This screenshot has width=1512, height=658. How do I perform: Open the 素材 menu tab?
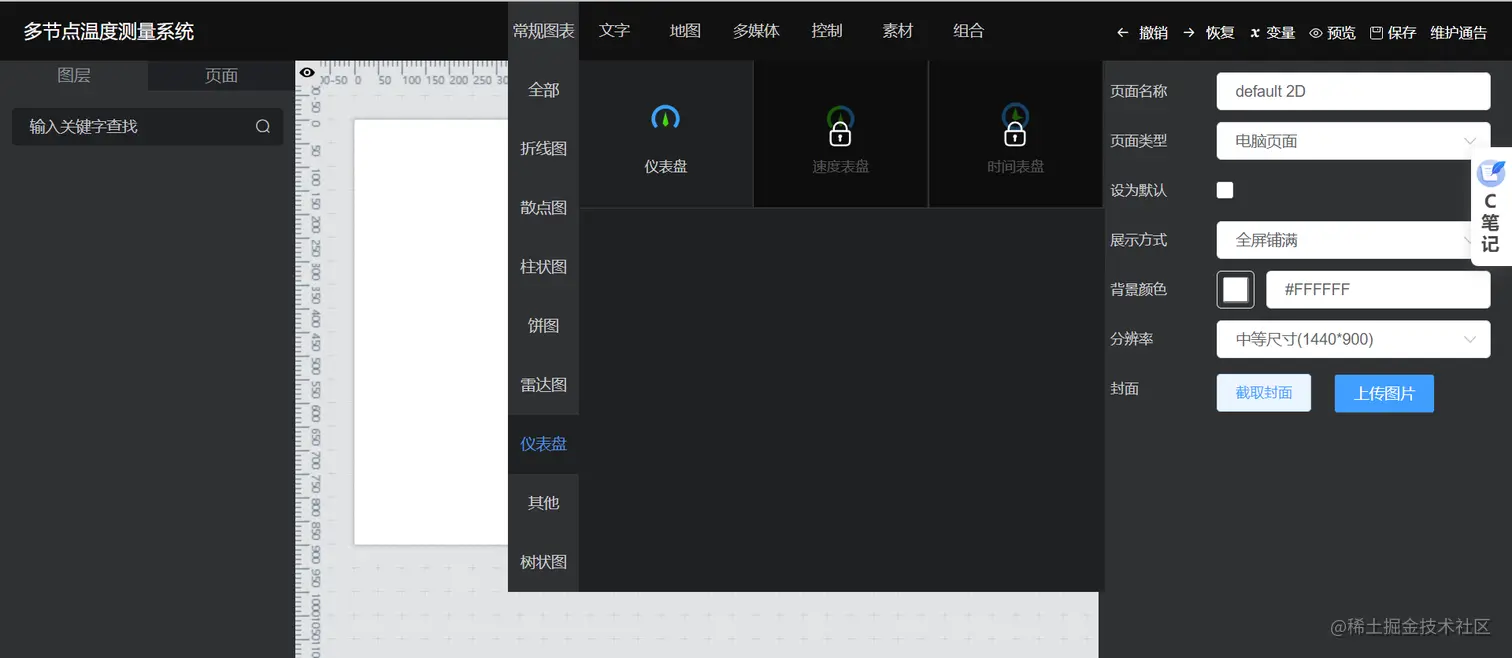pyautogui.click(x=898, y=31)
